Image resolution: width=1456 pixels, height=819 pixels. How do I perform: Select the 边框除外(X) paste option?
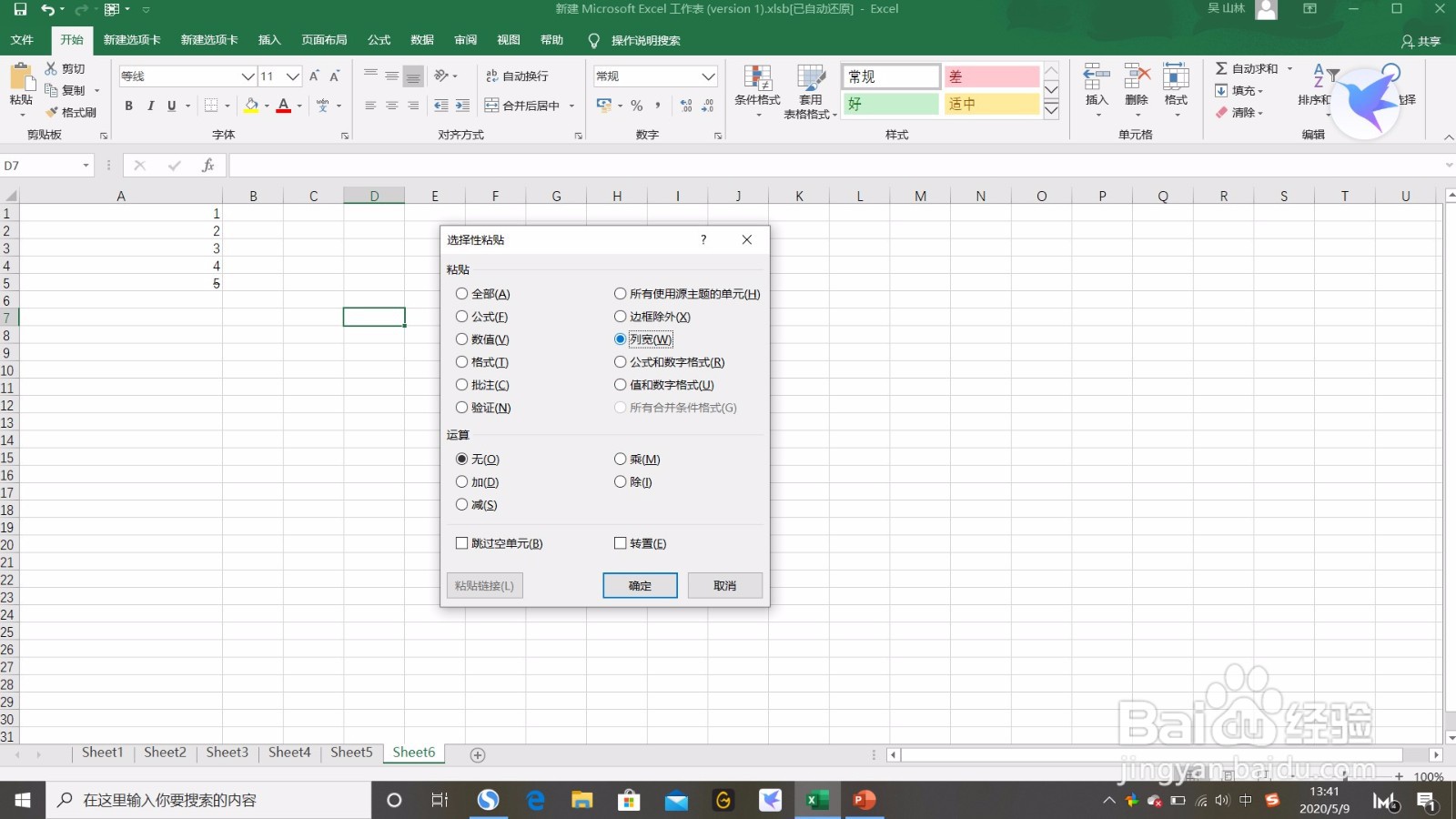[x=652, y=317]
